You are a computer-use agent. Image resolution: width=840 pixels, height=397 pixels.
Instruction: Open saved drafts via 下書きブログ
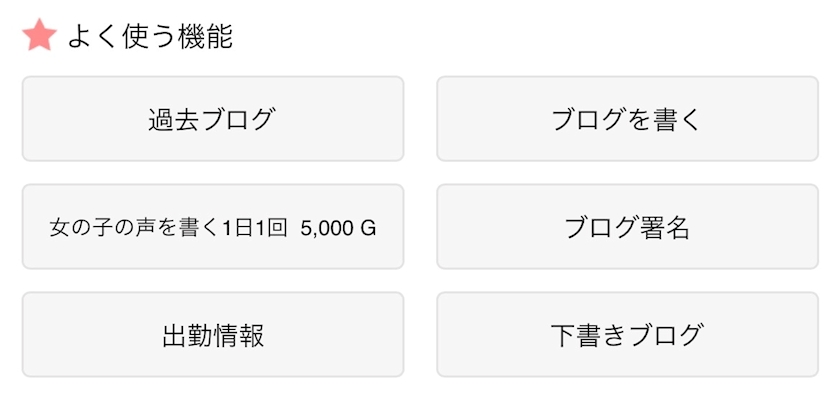tap(627, 334)
